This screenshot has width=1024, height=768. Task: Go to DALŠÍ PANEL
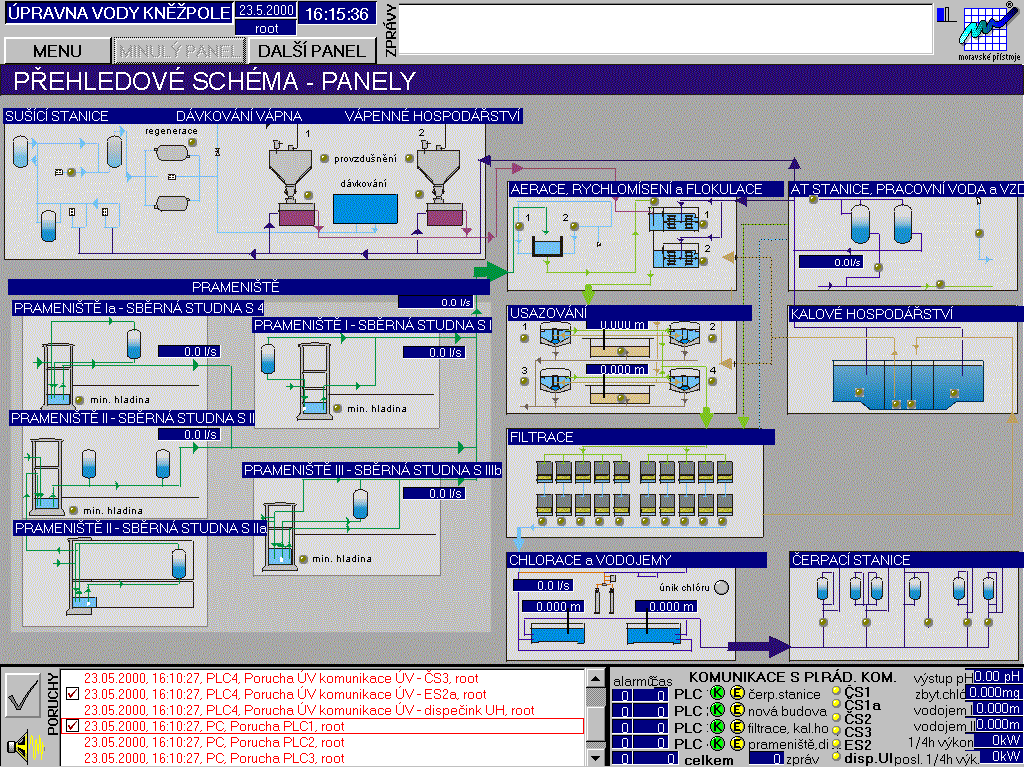point(311,51)
